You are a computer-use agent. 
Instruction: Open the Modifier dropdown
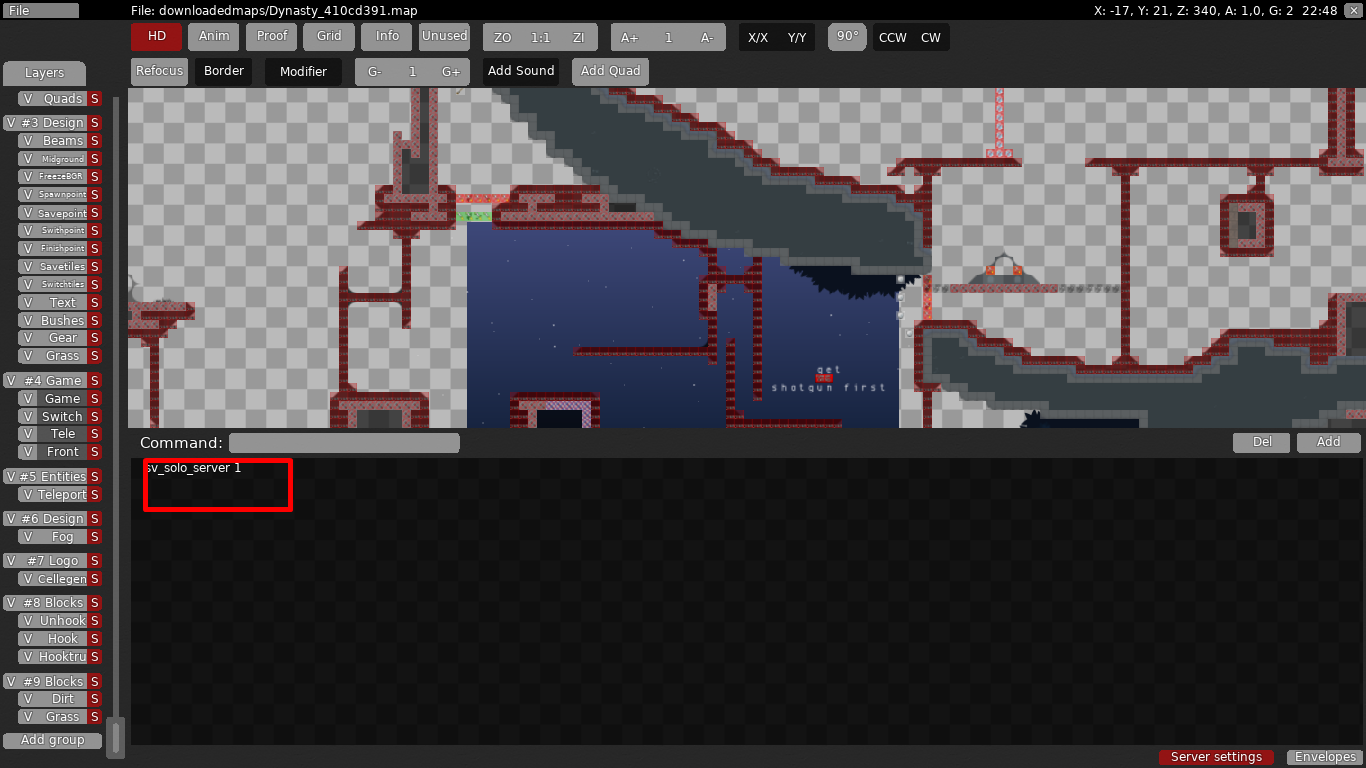click(x=303, y=72)
